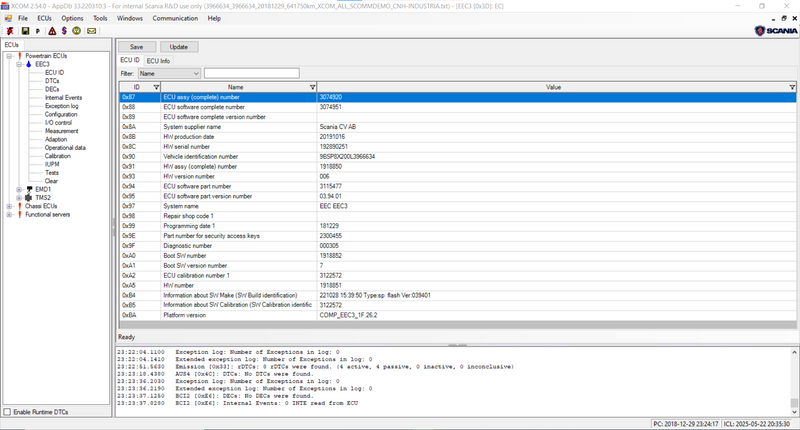The image size is (800, 430).
Task: Click the ICL date status bar entry
Action: [758, 424]
